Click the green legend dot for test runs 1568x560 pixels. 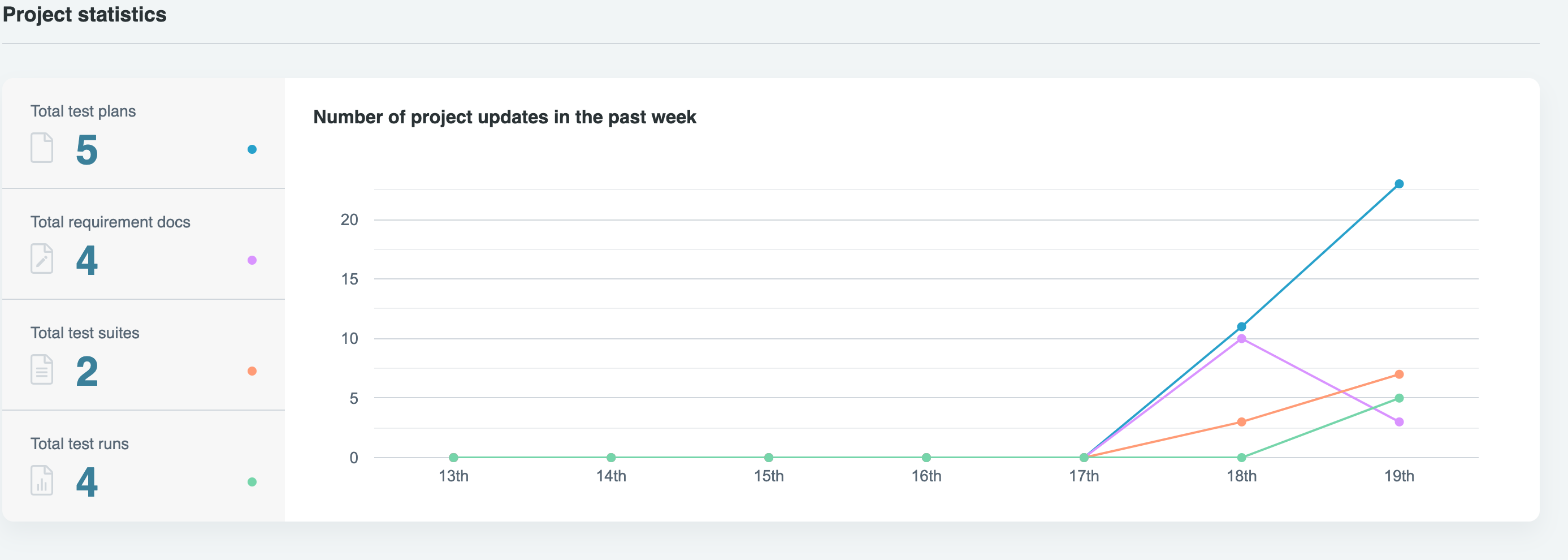(x=252, y=482)
